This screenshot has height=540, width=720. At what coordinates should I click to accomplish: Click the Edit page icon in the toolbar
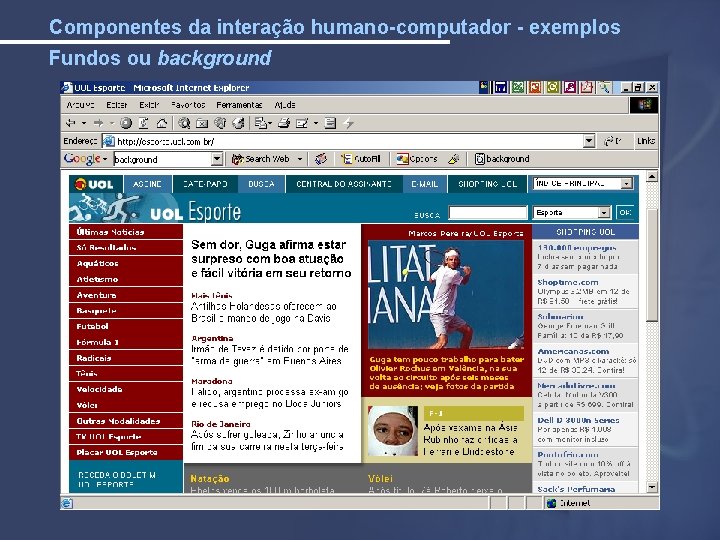(302, 123)
